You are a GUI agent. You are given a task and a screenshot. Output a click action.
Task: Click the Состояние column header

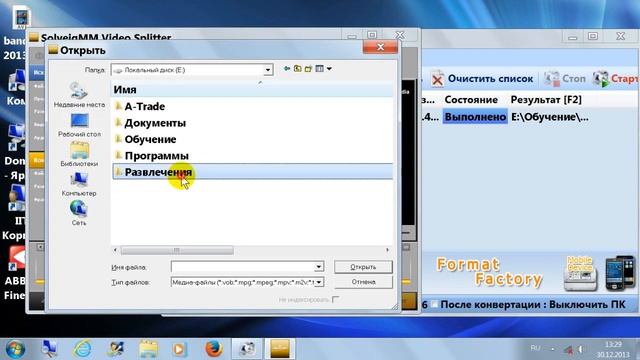coord(471,100)
